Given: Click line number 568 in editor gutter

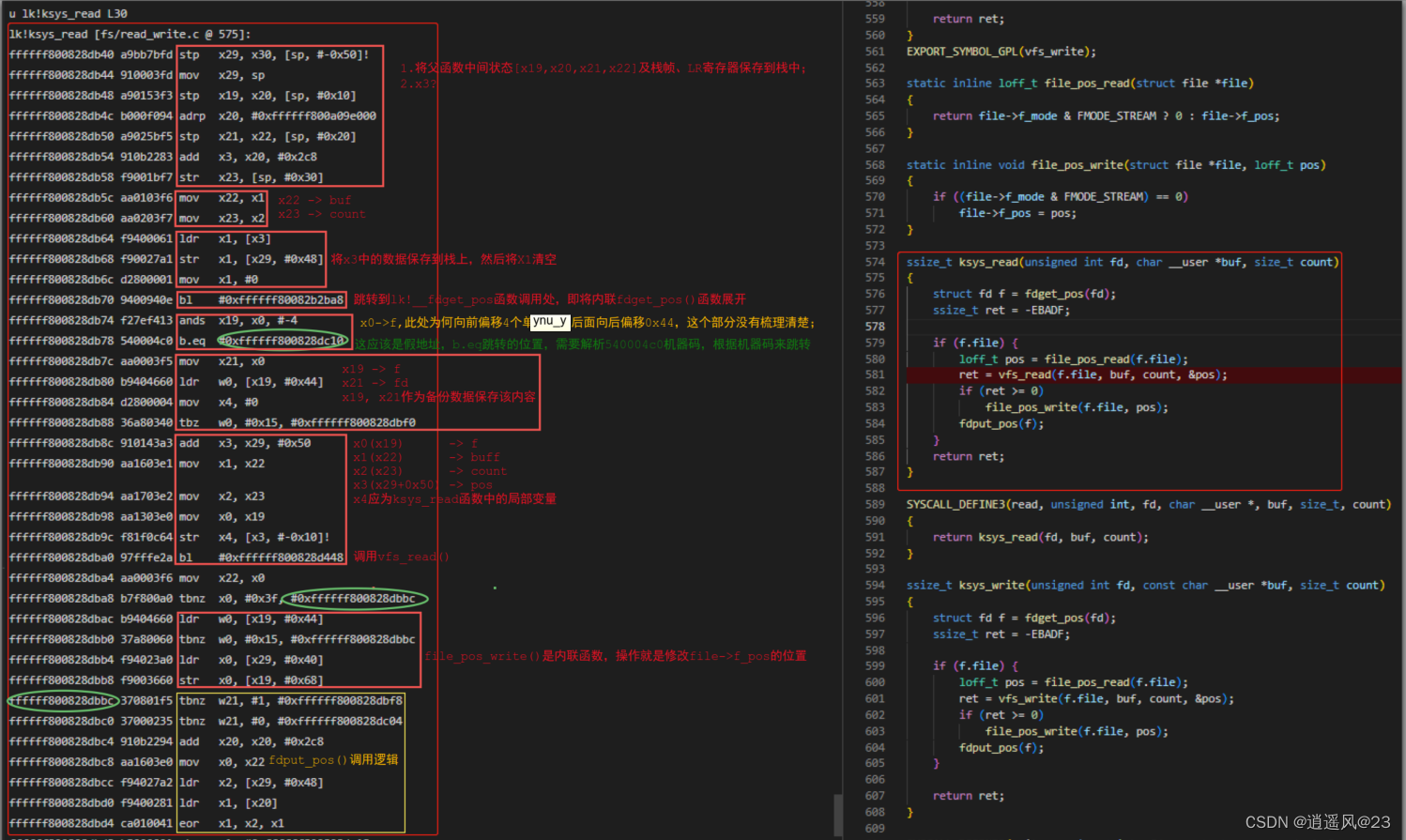Looking at the screenshot, I should coord(875,165).
